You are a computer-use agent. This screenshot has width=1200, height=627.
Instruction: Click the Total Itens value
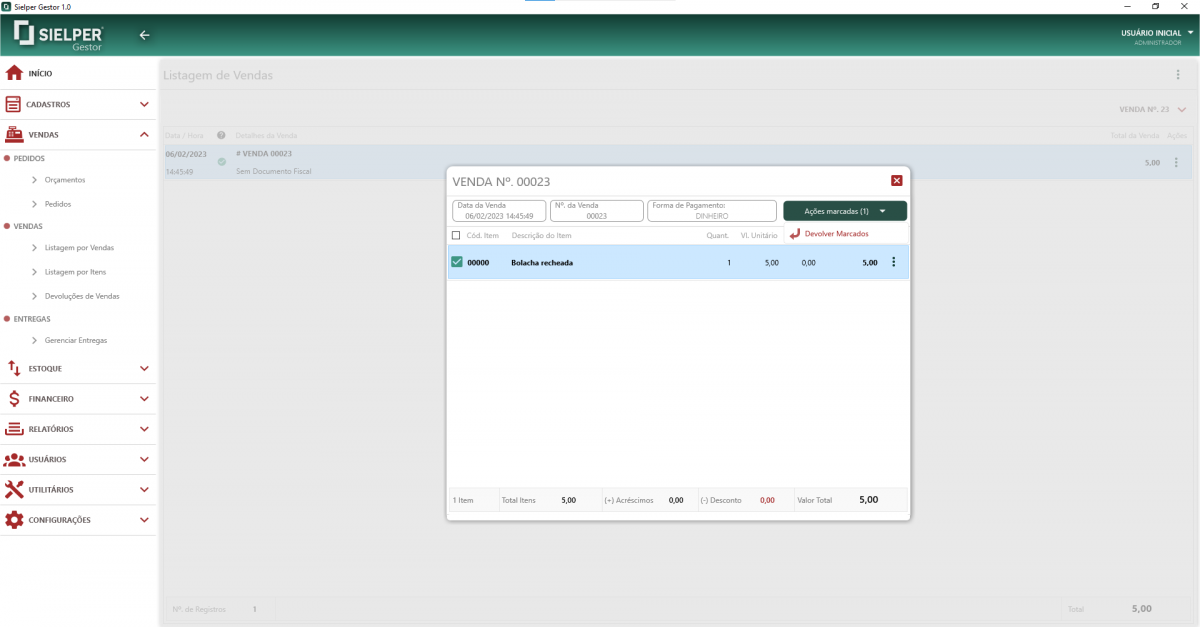568,500
